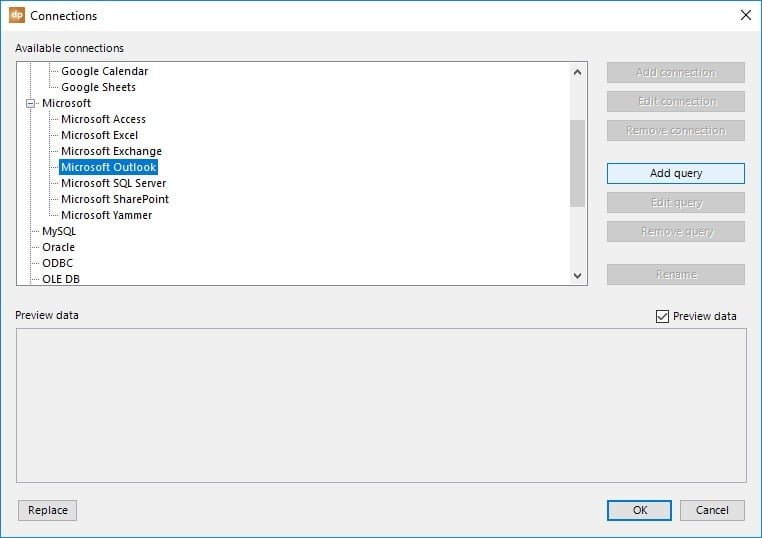Image resolution: width=762 pixels, height=538 pixels.
Task: Select Oracle in connections list
Action: point(58,247)
